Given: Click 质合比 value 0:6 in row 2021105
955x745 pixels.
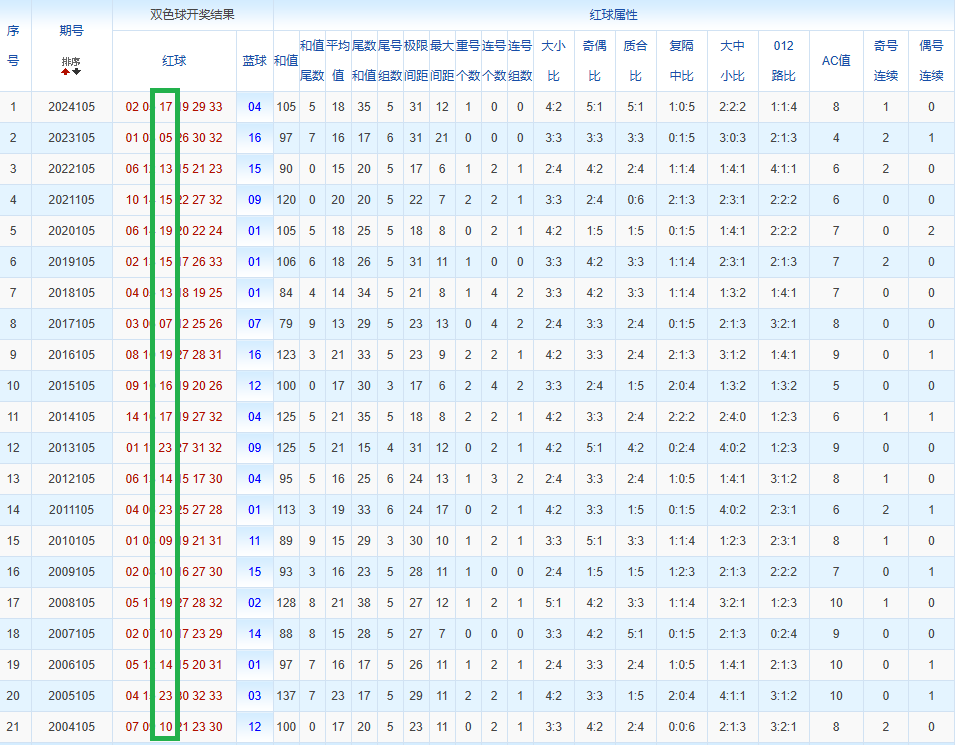Looking at the screenshot, I should click(635, 200).
